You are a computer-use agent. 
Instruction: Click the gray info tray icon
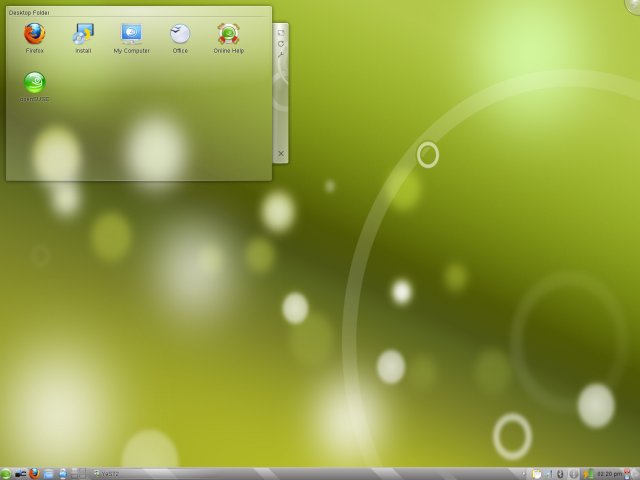coord(573,474)
